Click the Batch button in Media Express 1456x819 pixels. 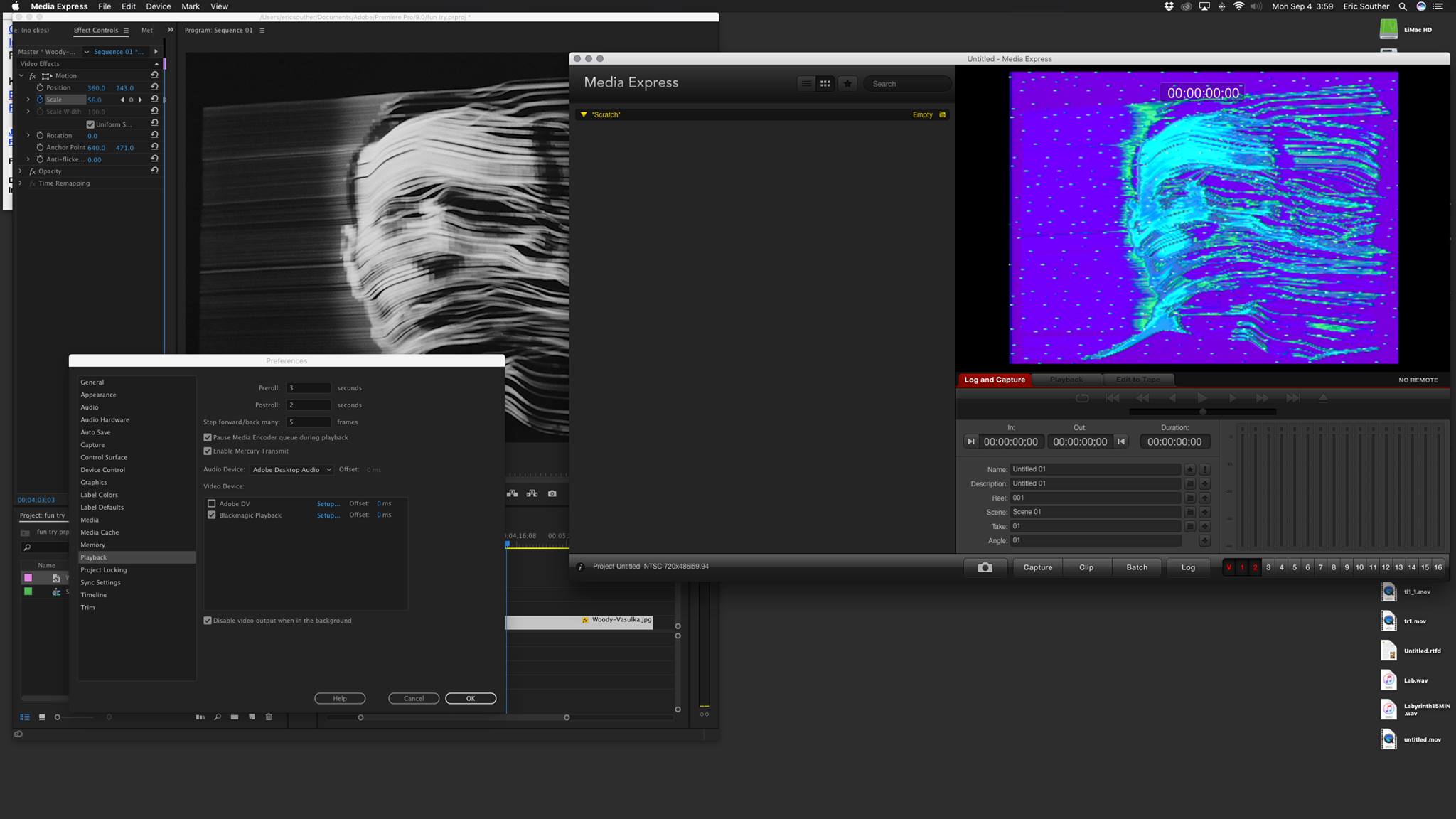click(x=1137, y=567)
